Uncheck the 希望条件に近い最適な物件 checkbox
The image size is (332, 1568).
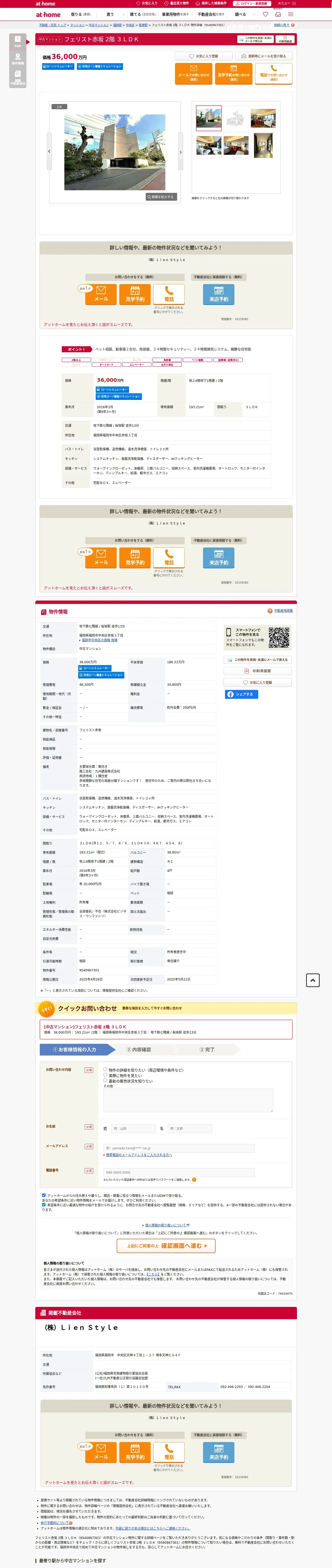point(44,1204)
